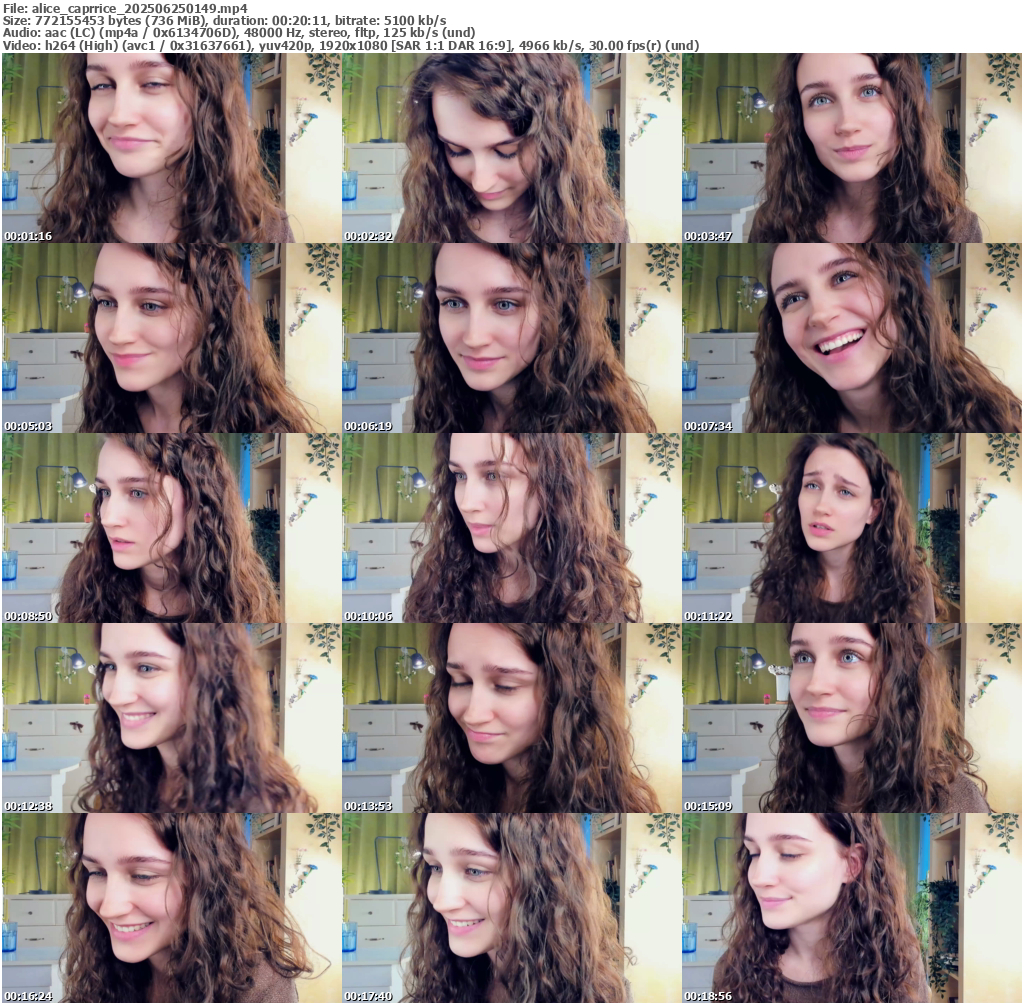Select the thumbnail stamped 00:10:06

click(x=511, y=528)
